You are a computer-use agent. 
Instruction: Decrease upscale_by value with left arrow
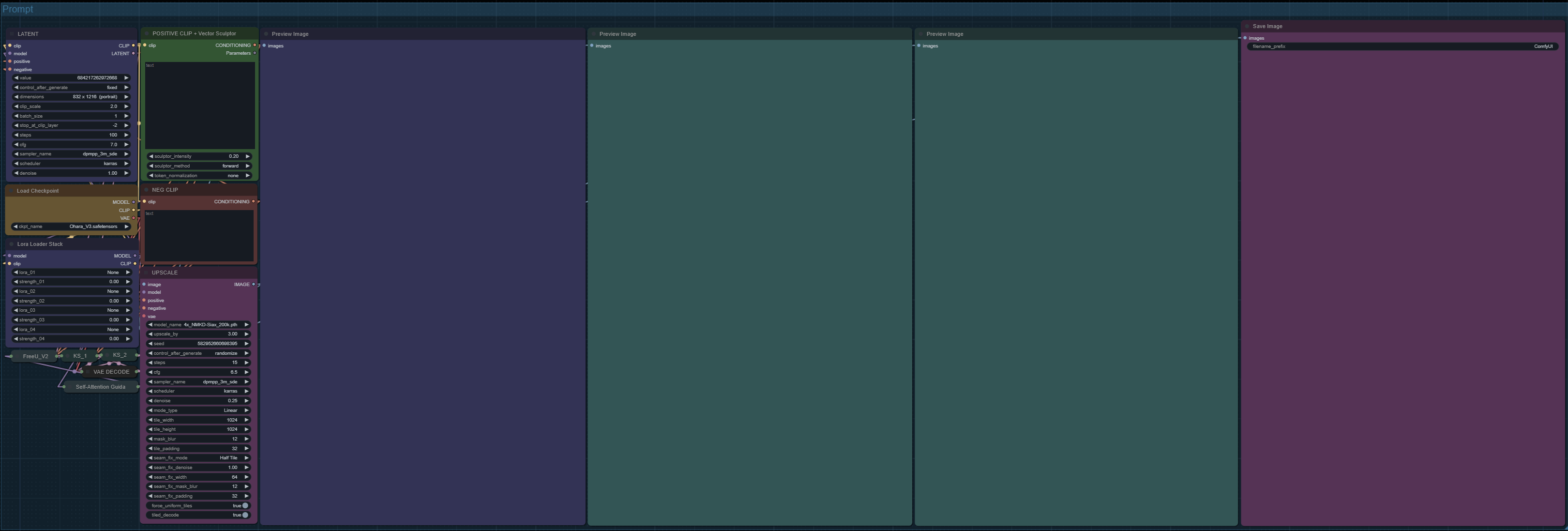(x=151, y=334)
